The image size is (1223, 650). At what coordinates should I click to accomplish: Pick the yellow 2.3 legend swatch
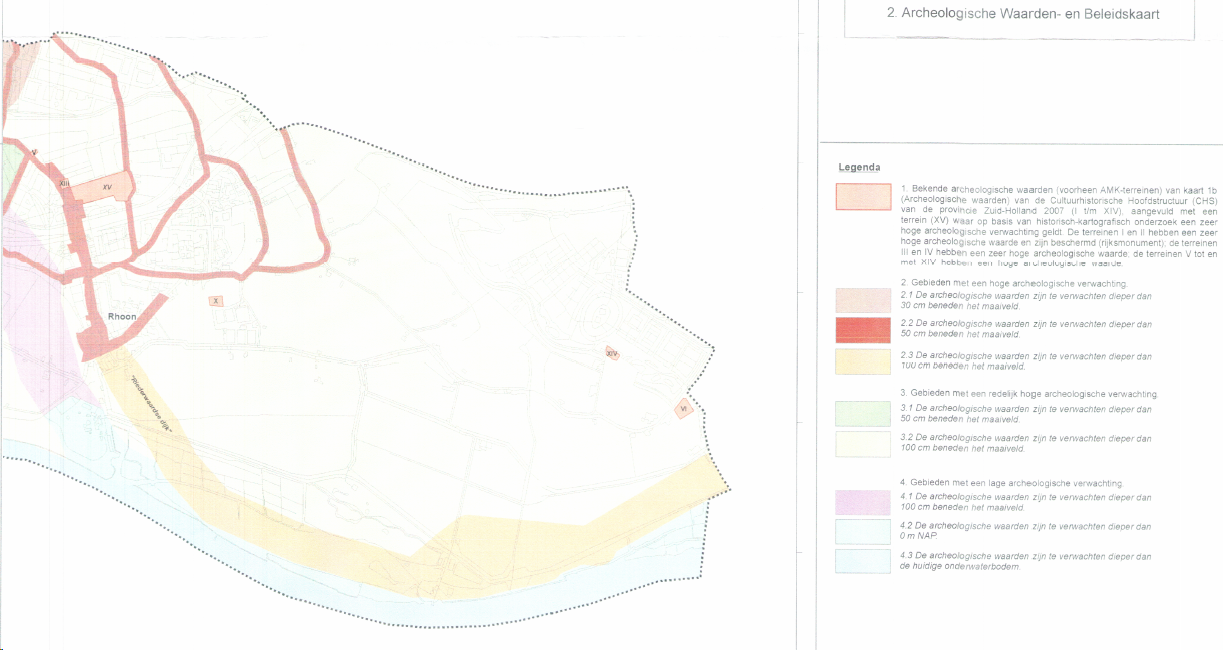[862, 360]
